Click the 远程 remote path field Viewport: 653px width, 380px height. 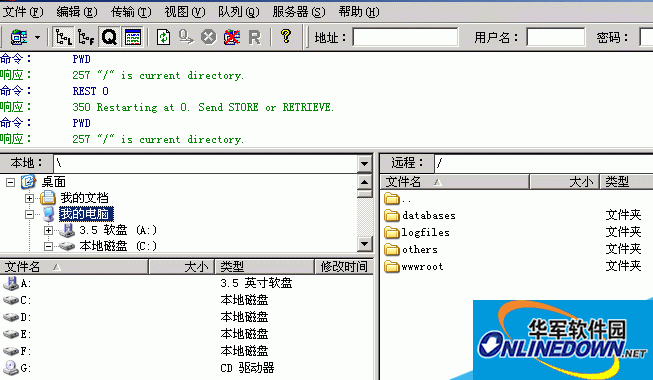(x=543, y=163)
